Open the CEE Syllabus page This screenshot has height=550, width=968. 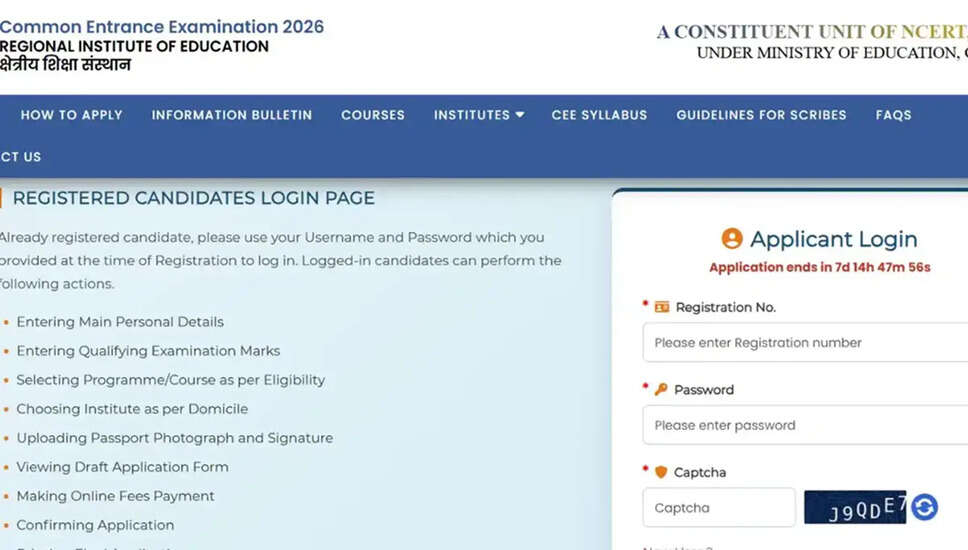tap(599, 115)
